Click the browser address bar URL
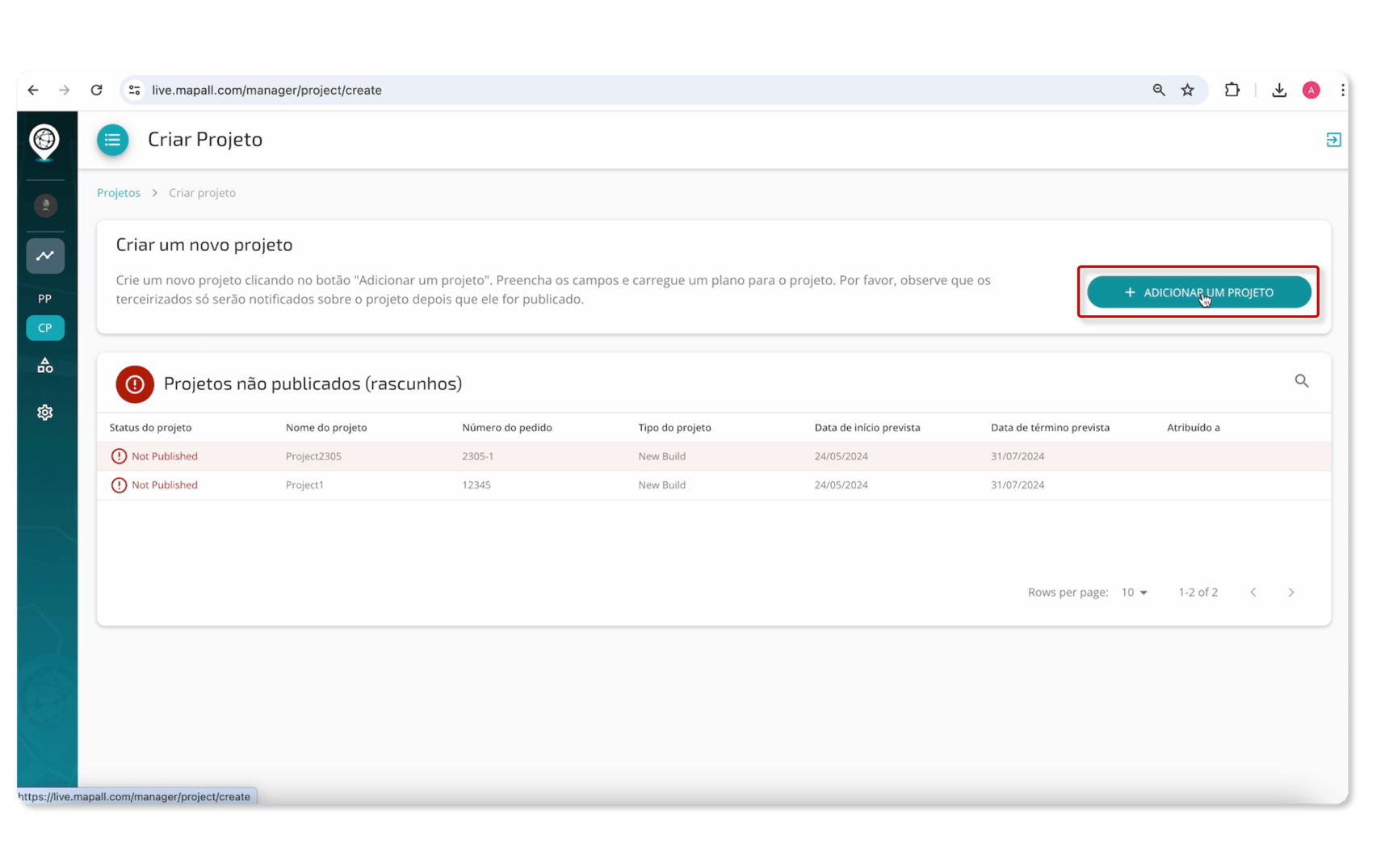 [x=266, y=90]
